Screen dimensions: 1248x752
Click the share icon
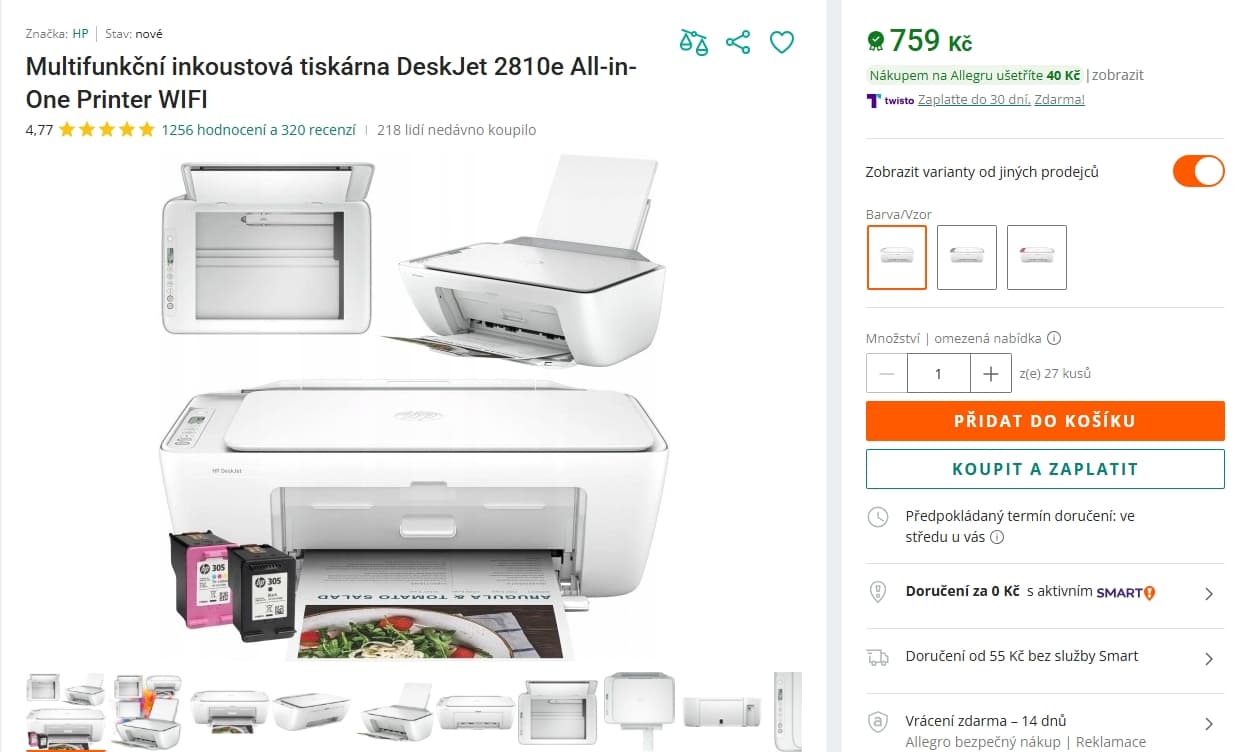coord(738,42)
